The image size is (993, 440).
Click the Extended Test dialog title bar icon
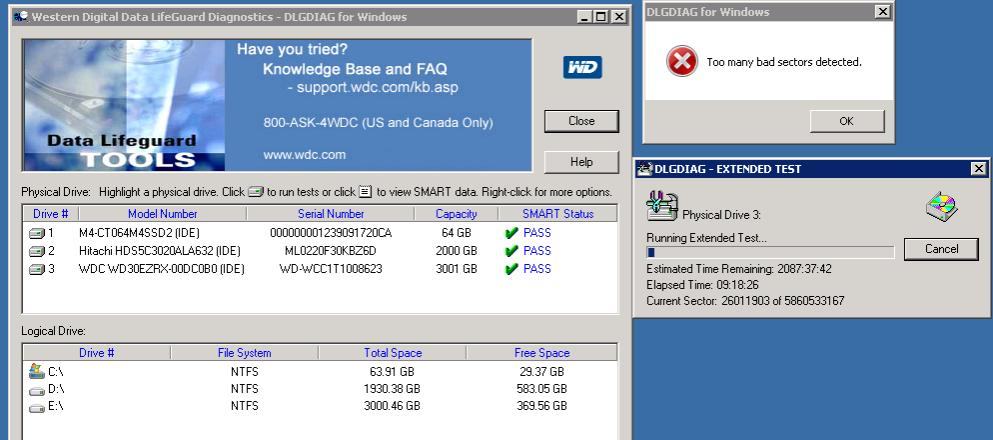point(645,169)
